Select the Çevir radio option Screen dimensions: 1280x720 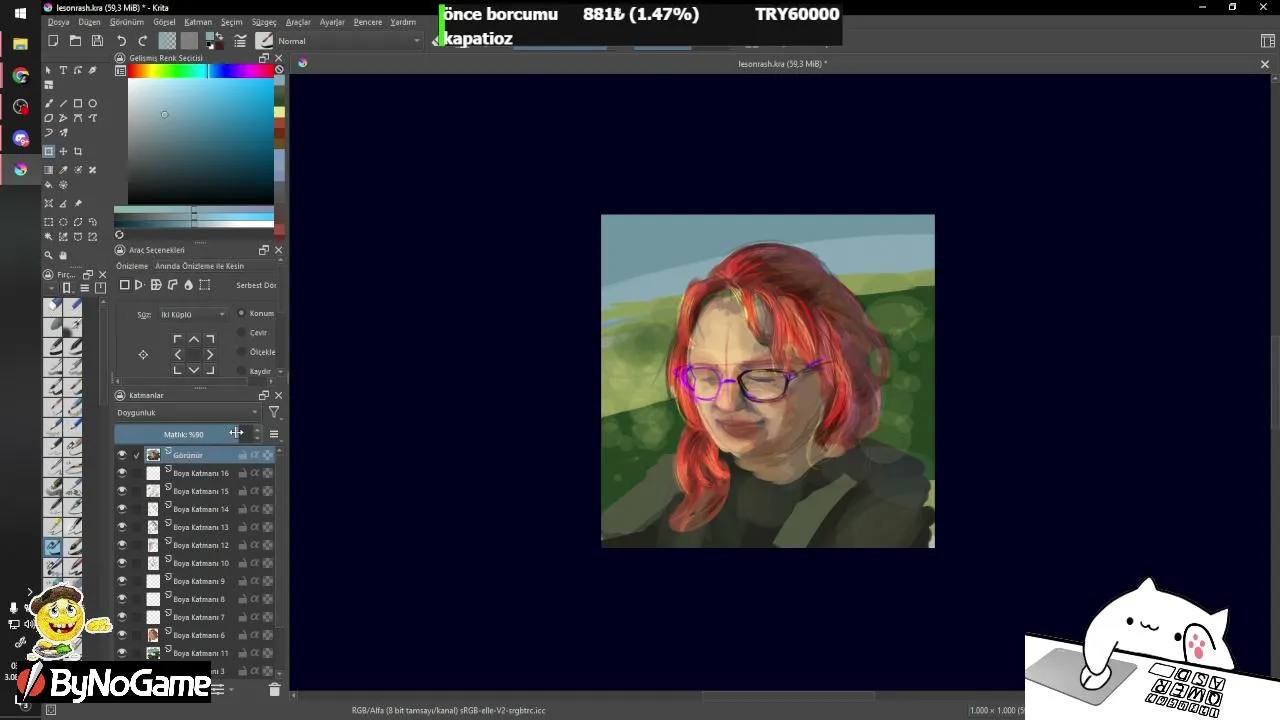point(241,332)
